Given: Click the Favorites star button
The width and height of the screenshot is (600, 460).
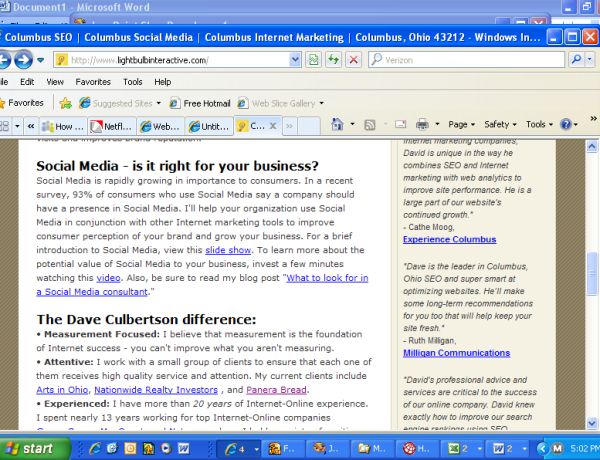Looking at the screenshot, I should pyautogui.click(x=22, y=103).
